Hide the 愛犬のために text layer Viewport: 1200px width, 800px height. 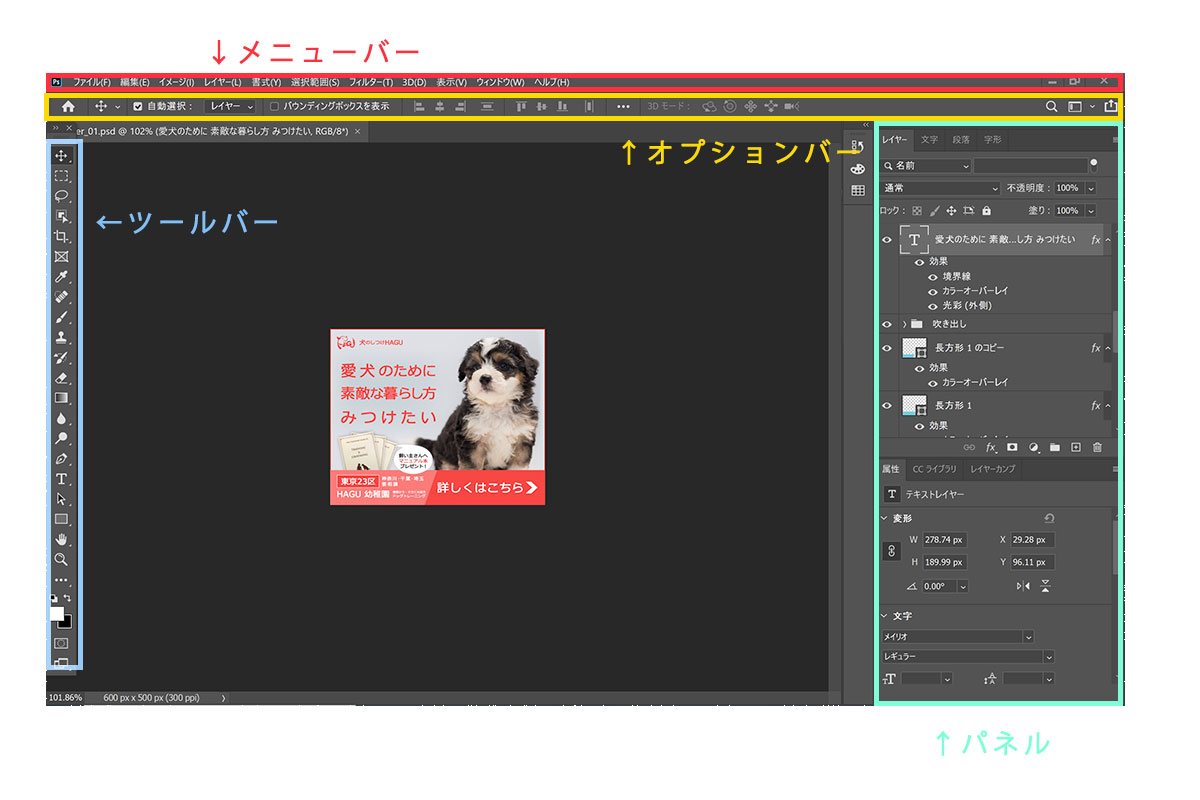click(x=886, y=240)
